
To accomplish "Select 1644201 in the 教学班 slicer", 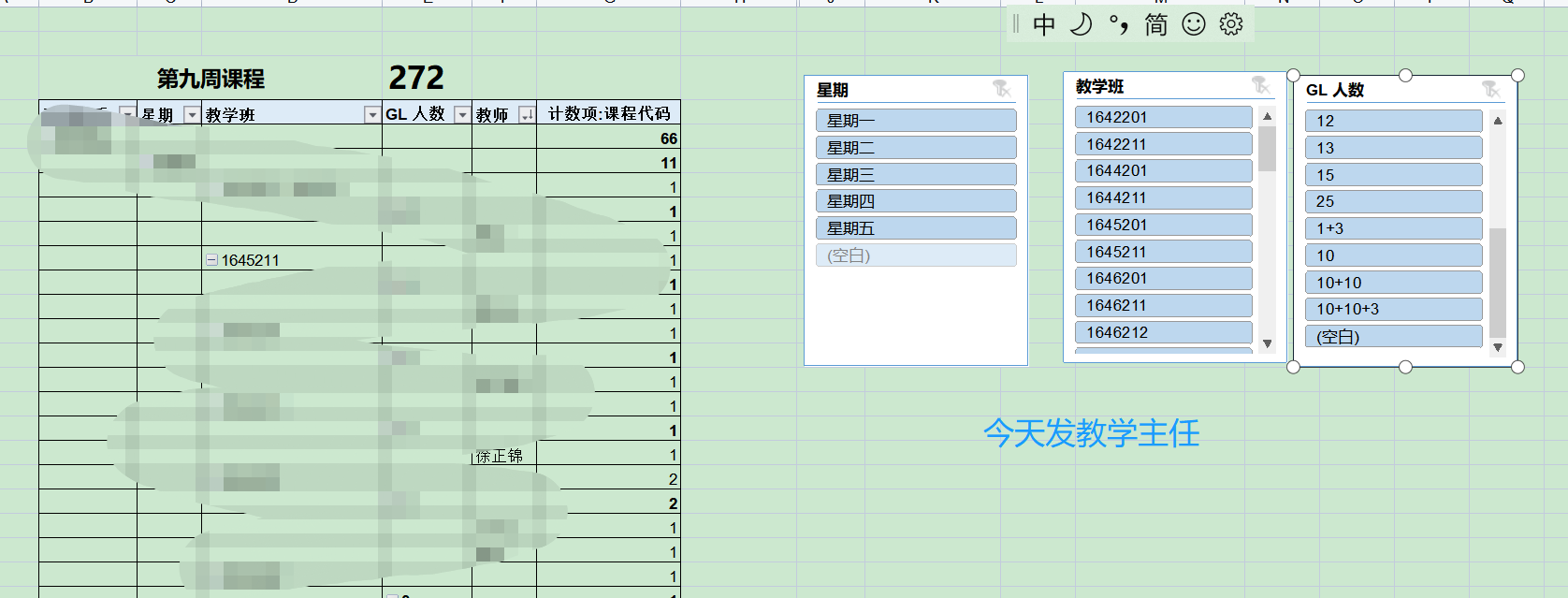I will point(1162,171).
